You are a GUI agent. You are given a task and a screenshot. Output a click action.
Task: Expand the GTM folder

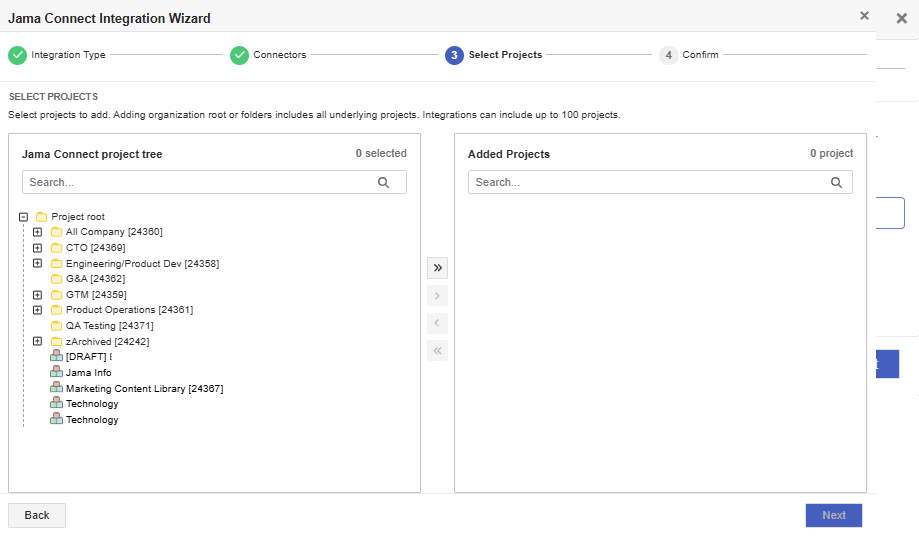click(x=38, y=295)
